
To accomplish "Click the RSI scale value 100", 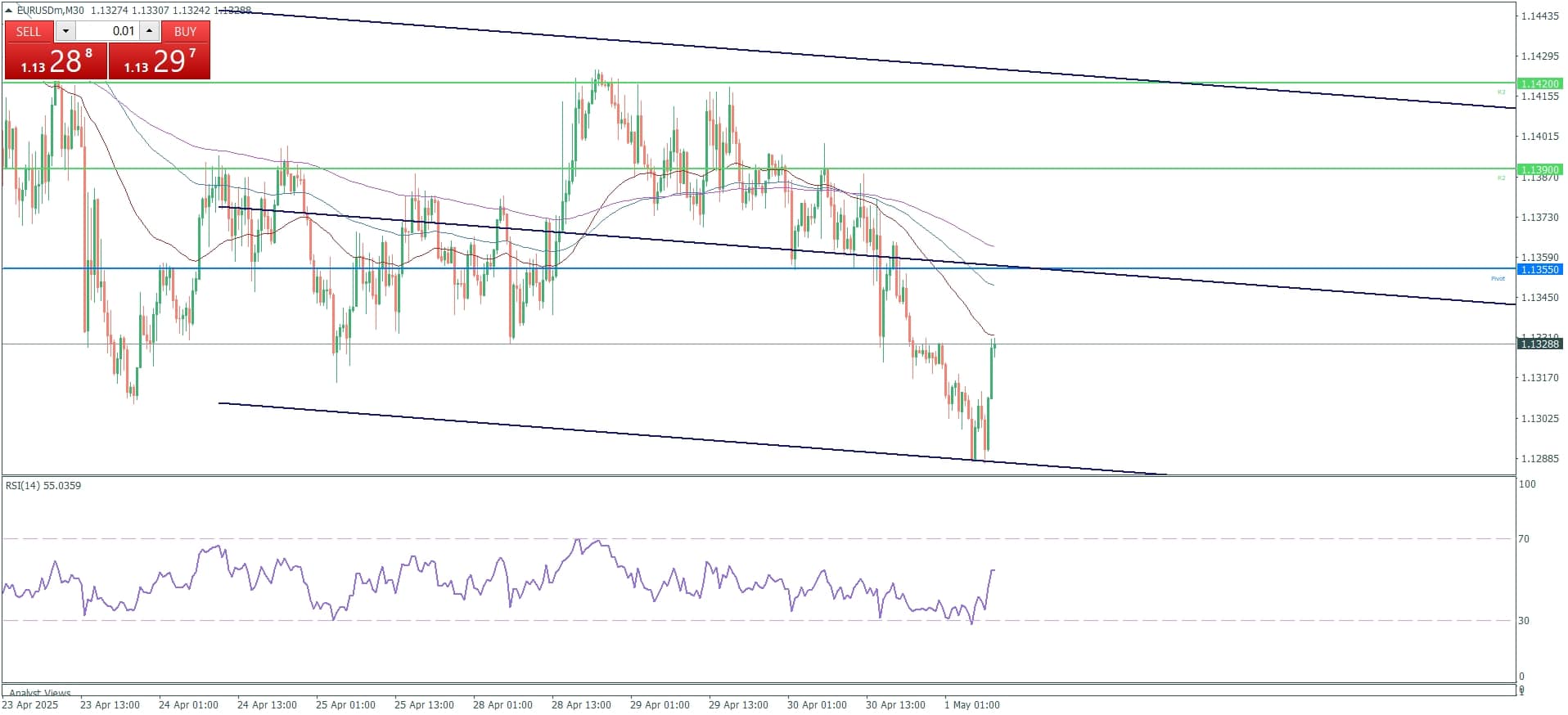I will 1527,484.
